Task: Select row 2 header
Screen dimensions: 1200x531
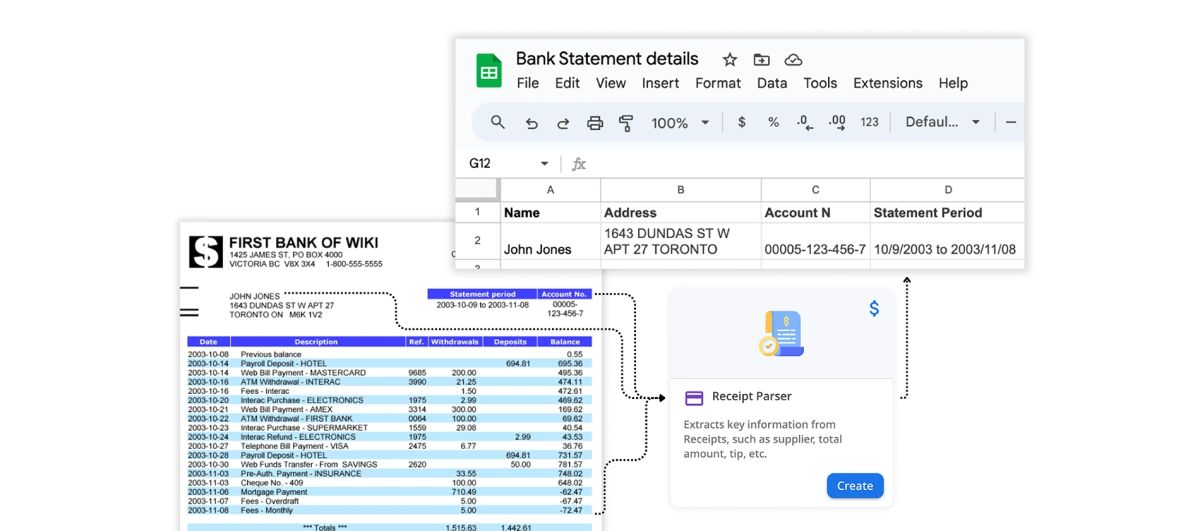Action: pyautogui.click(x=478, y=241)
